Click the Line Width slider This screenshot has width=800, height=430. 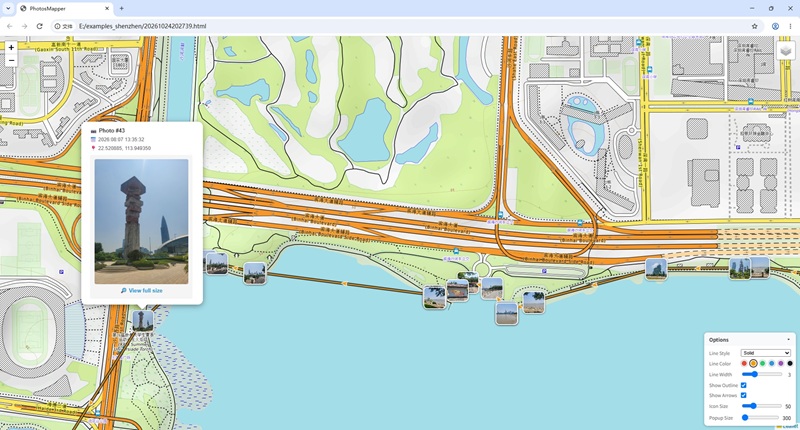pyautogui.click(x=762, y=374)
